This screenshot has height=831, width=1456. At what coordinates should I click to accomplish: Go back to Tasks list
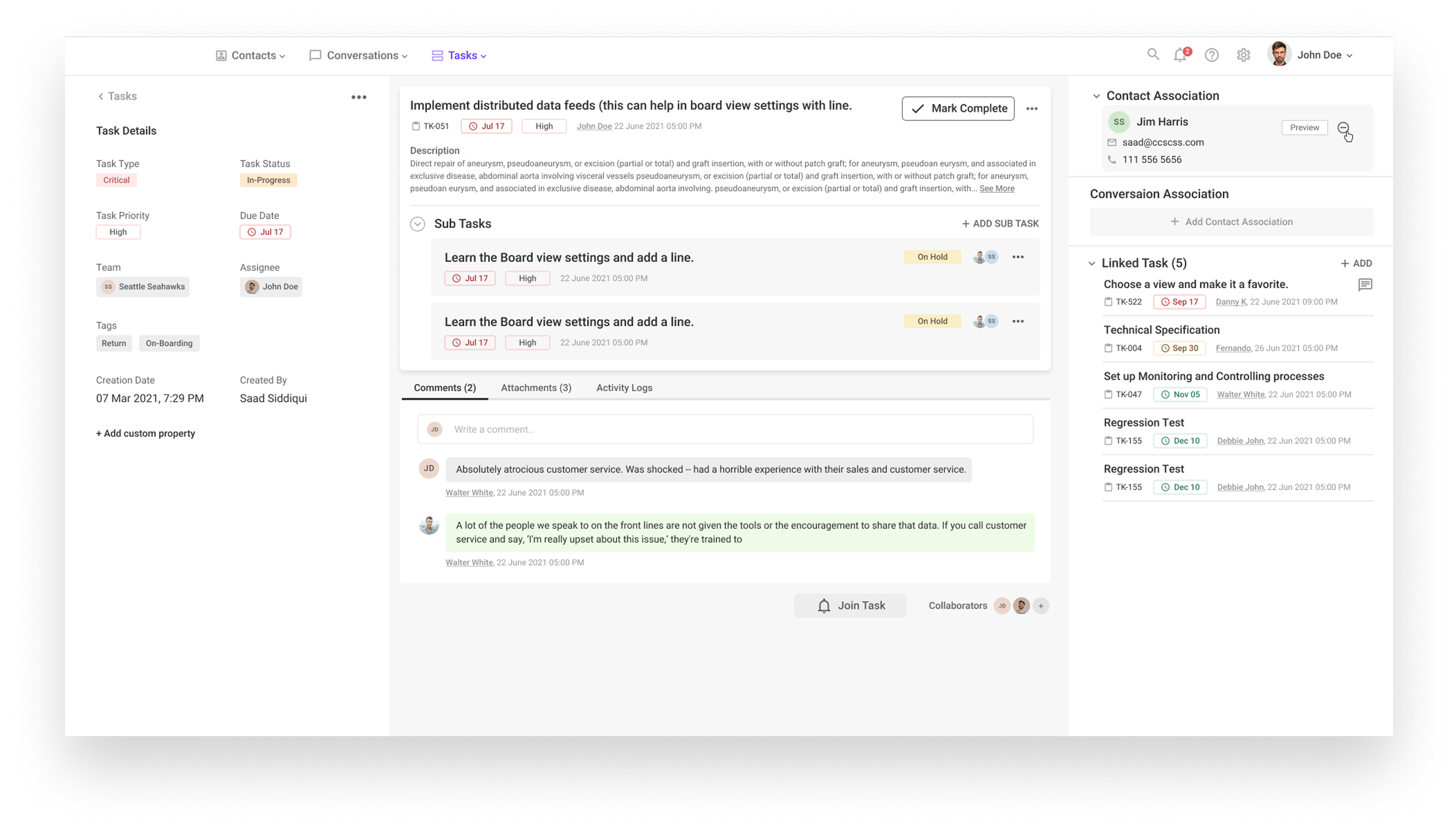click(x=116, y=96)
